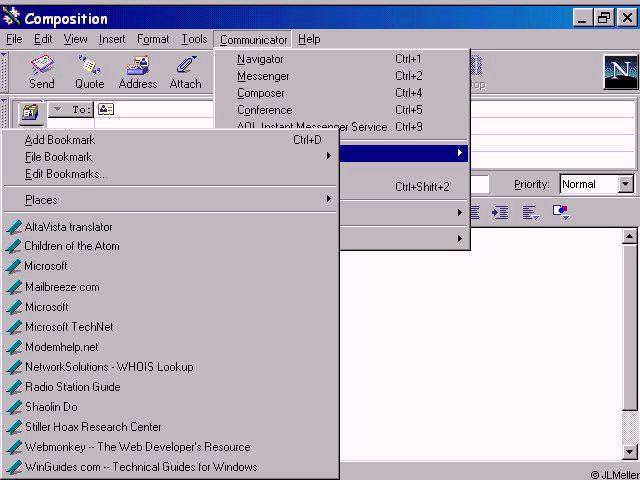Select Add Bookmark menu entry
The image size is (640, 480).
(x=171, y=140)
